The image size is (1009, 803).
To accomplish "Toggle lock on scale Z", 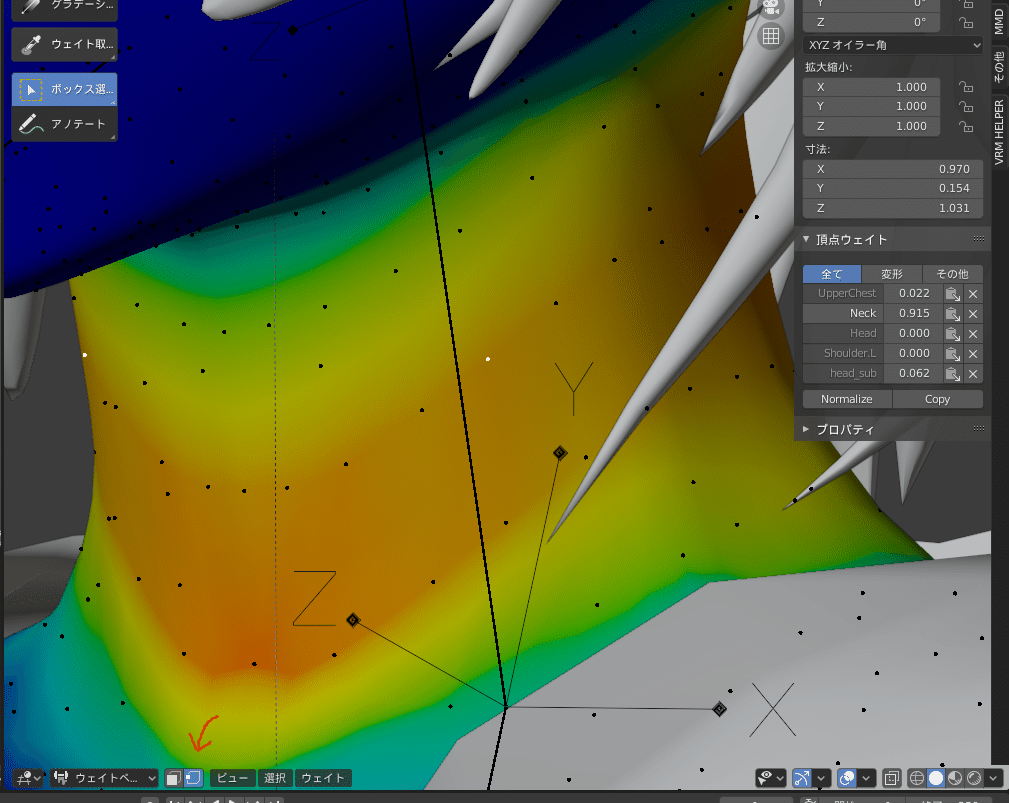I will (965, 126).
